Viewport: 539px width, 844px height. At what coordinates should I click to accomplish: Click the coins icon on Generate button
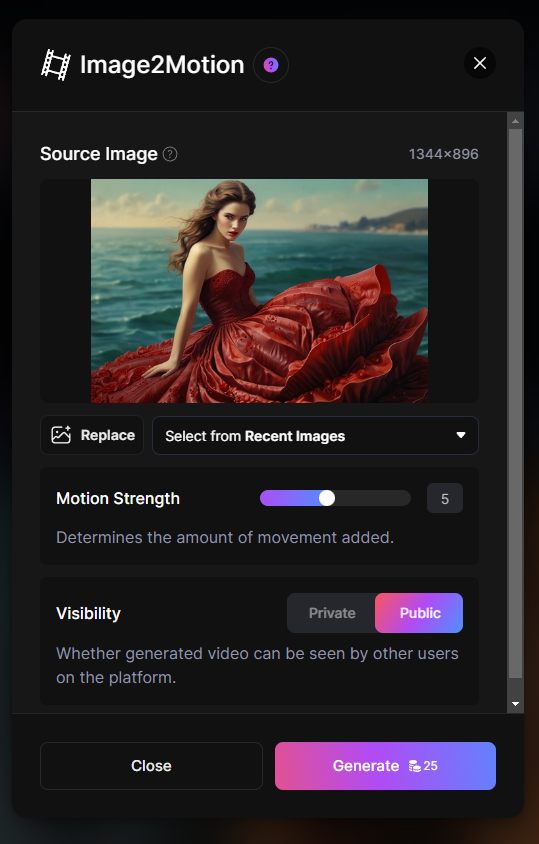[415, 766]
